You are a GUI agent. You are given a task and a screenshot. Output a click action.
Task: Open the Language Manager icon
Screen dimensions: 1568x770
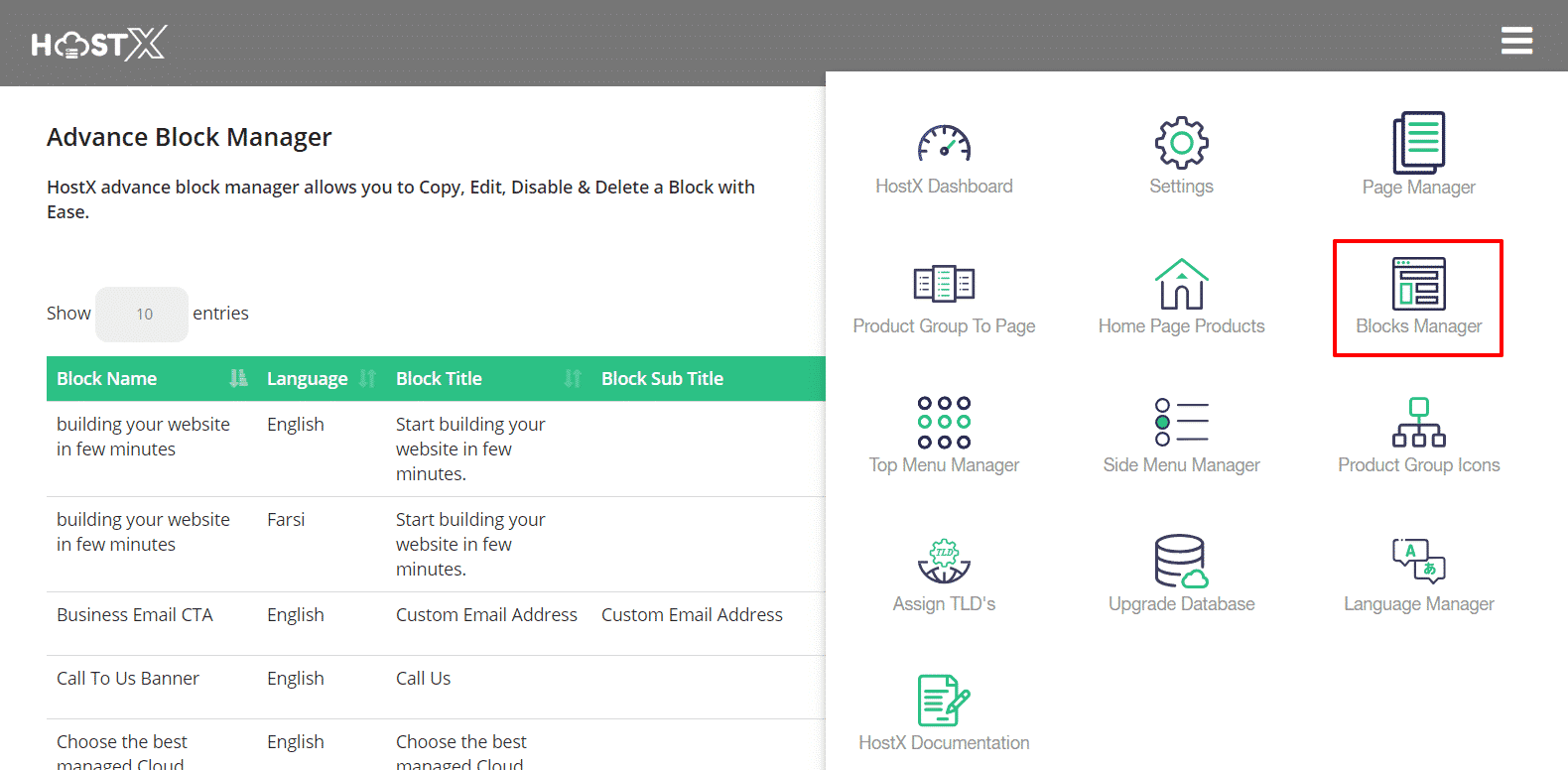(x=1418, y=562)
